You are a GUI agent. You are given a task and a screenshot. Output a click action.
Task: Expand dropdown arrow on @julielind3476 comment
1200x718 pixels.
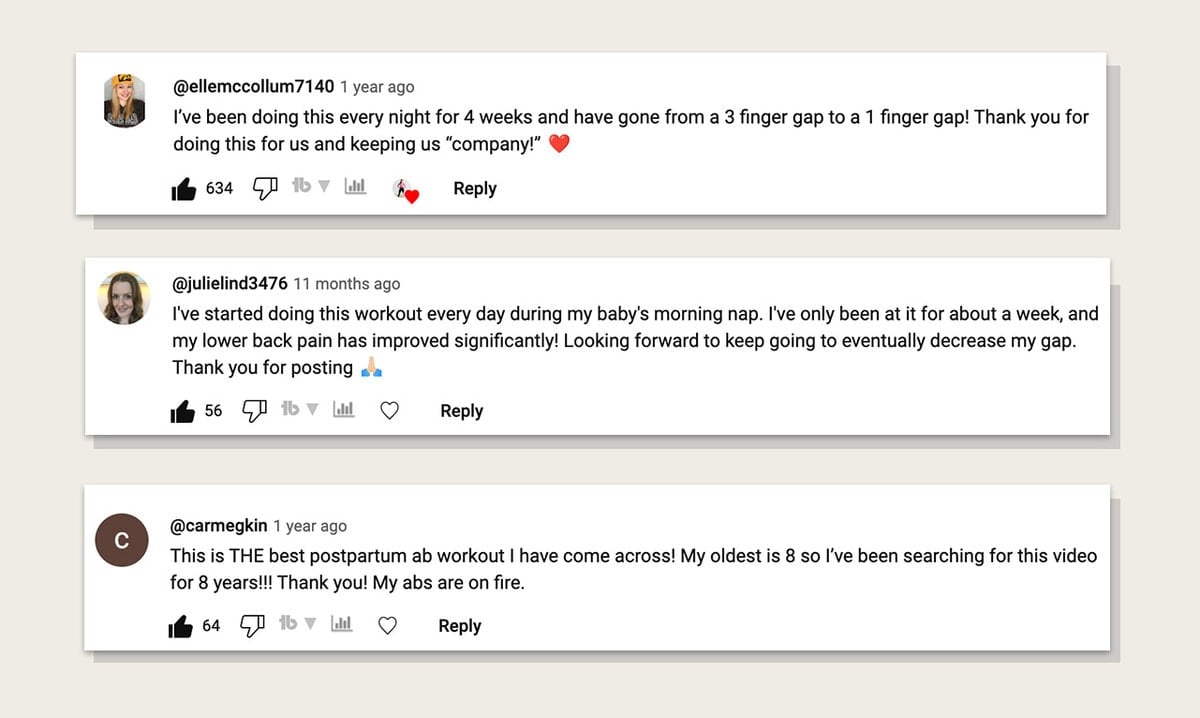click(x=311, y=409)
